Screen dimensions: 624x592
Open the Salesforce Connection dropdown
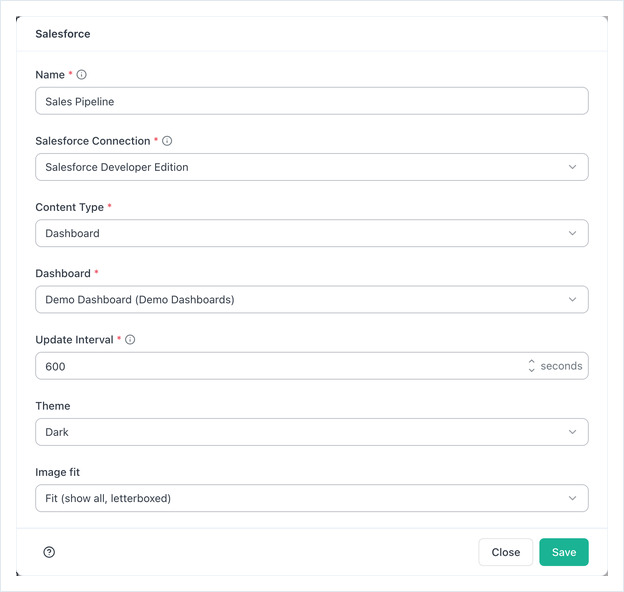click(312, 167)
